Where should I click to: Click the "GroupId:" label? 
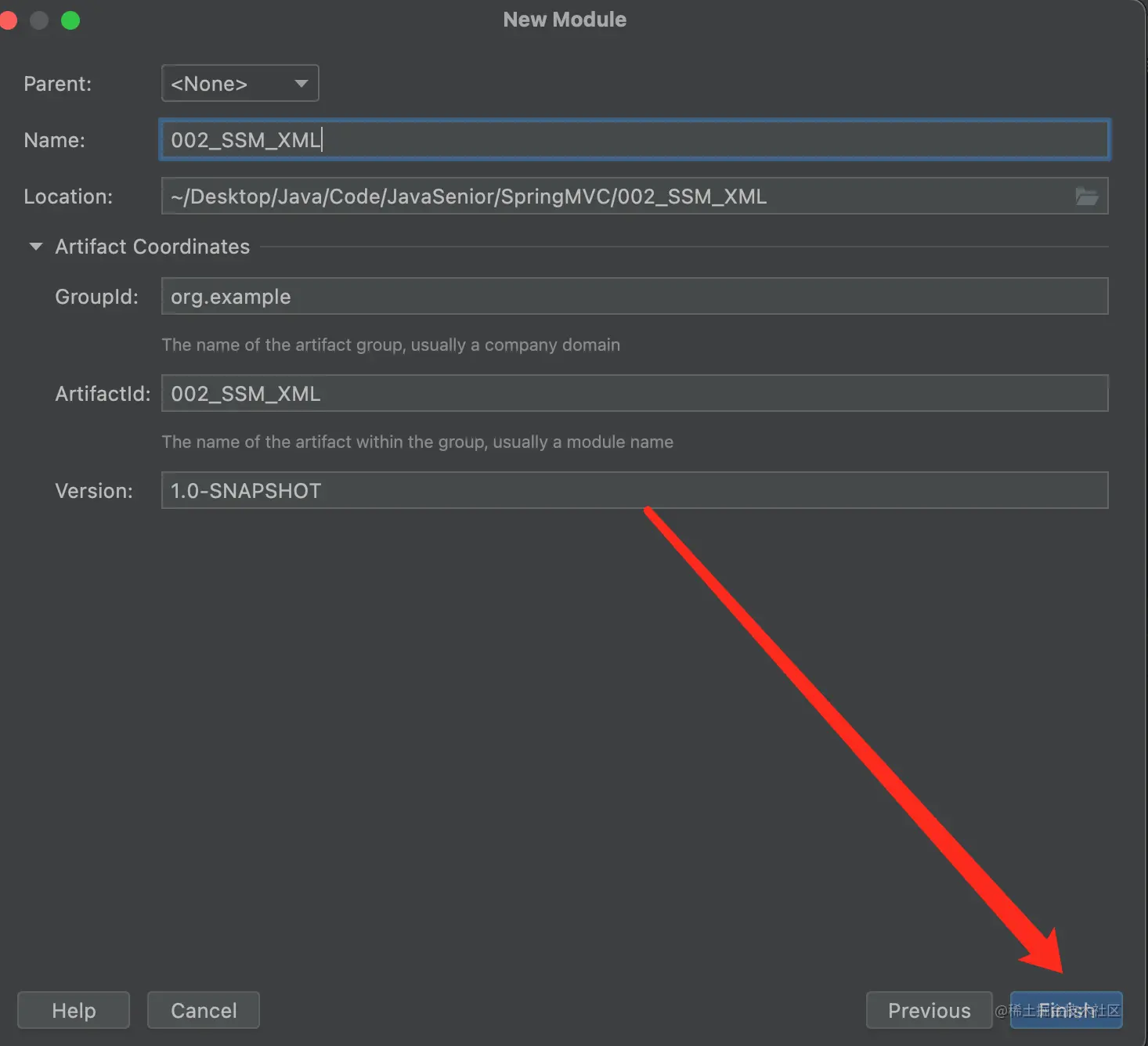click(96, 297)
